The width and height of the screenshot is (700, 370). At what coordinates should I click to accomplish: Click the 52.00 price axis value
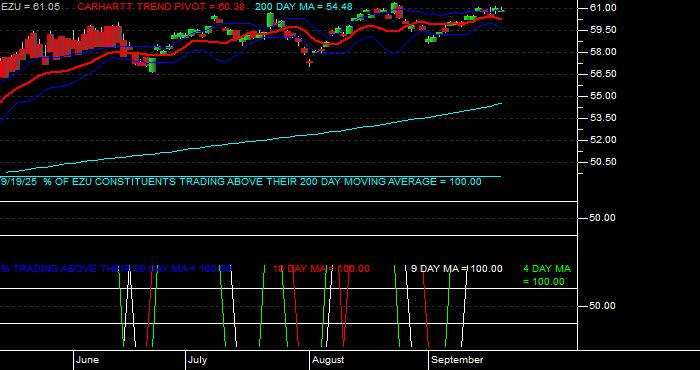click(603, 140)
